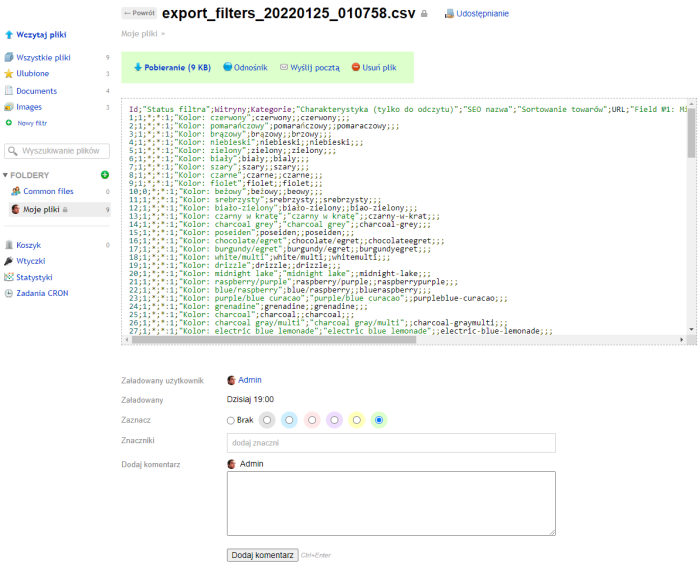Open Koszyk trash bin
This screenshot has width=700, height=568.
[x=9, y=245]
